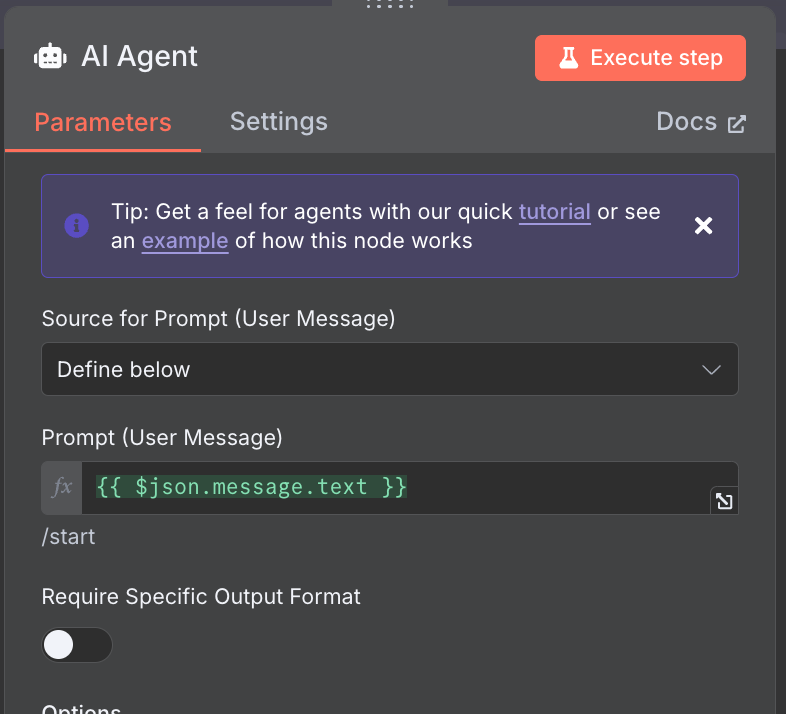Open the example link in the tip

[x=185, y=240]
